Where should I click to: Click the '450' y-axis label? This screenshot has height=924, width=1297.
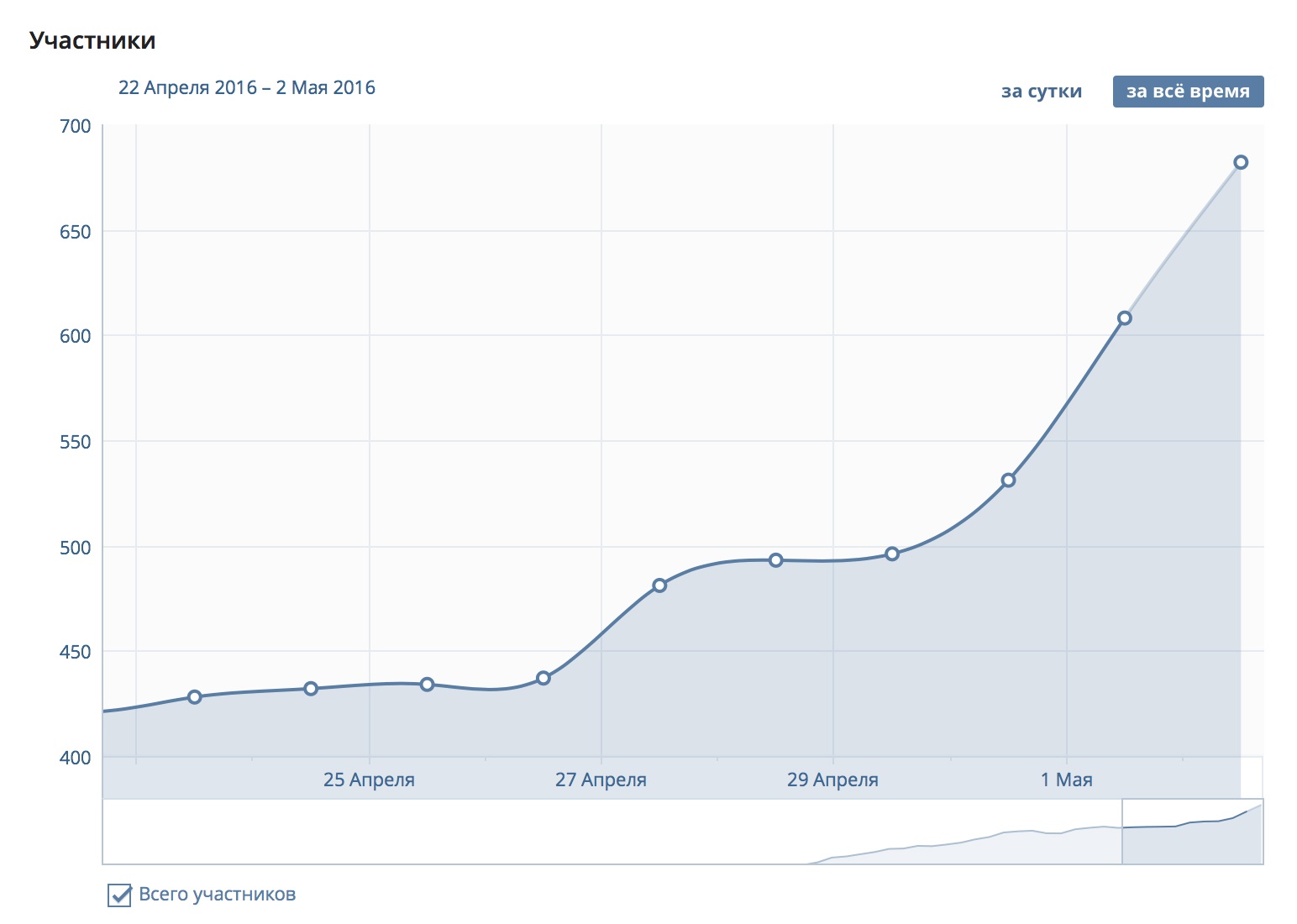coord(76,652)
